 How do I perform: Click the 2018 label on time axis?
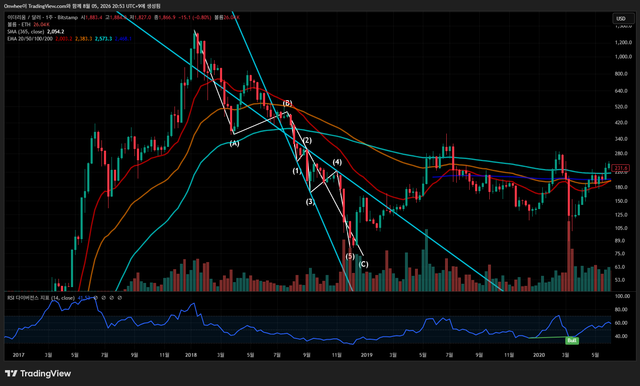pyautogui.click(x=191, y=355)
